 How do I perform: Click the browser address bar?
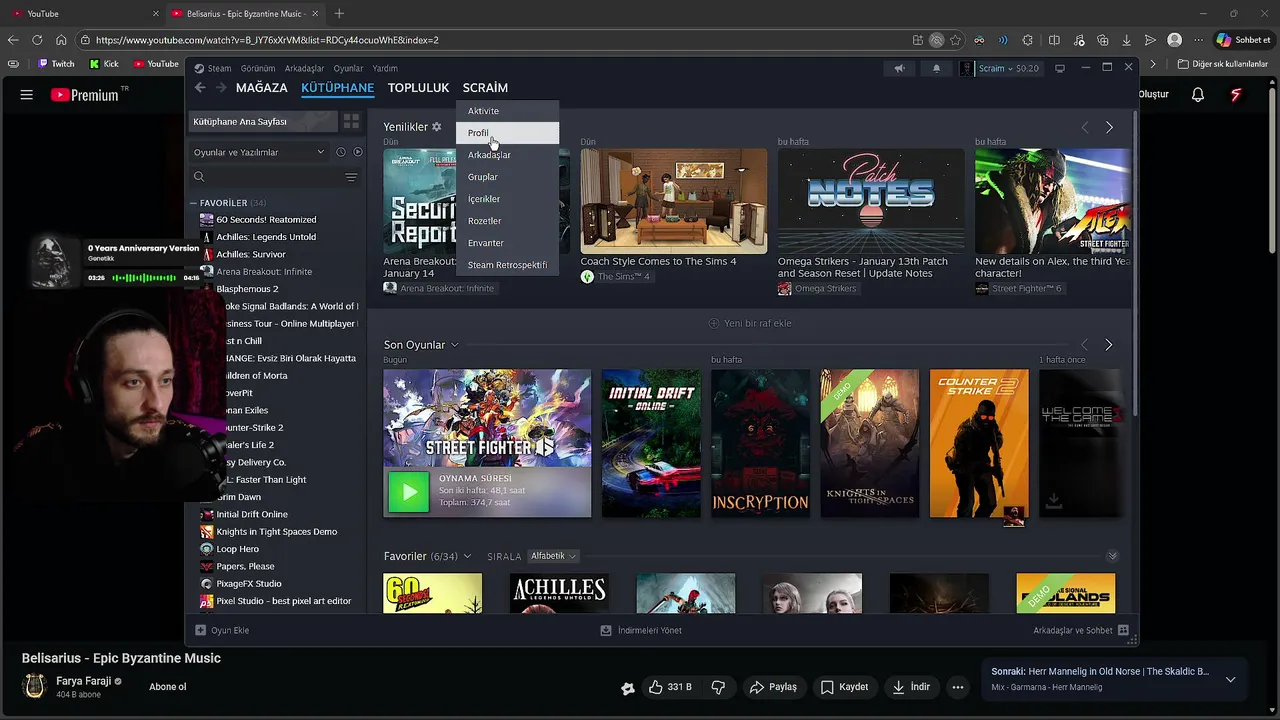coord(500,40)
